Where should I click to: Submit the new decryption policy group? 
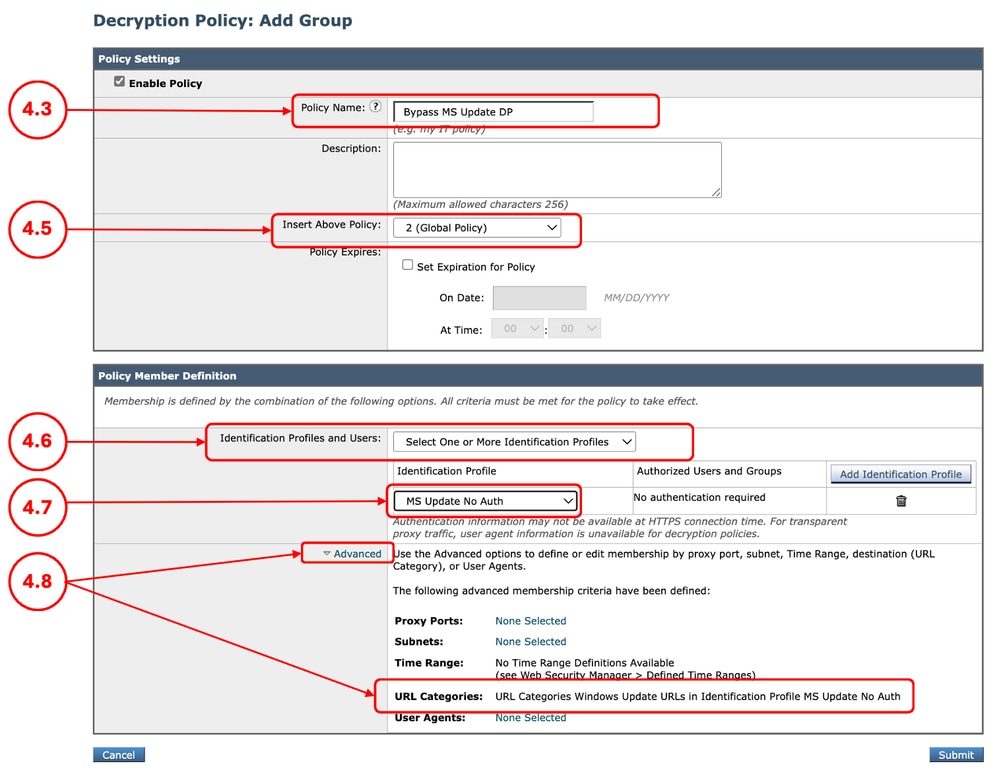955,755
